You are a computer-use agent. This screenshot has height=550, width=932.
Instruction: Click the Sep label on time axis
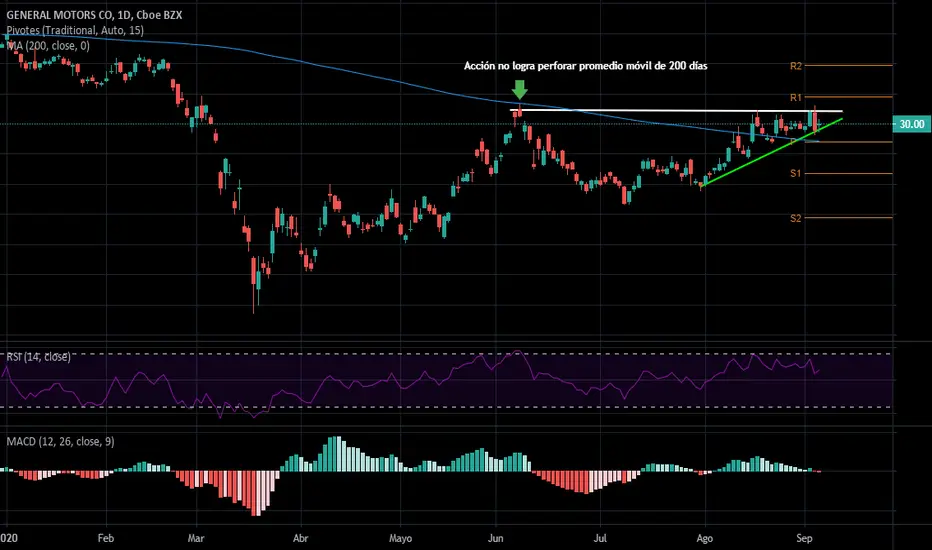coord(804,538)
